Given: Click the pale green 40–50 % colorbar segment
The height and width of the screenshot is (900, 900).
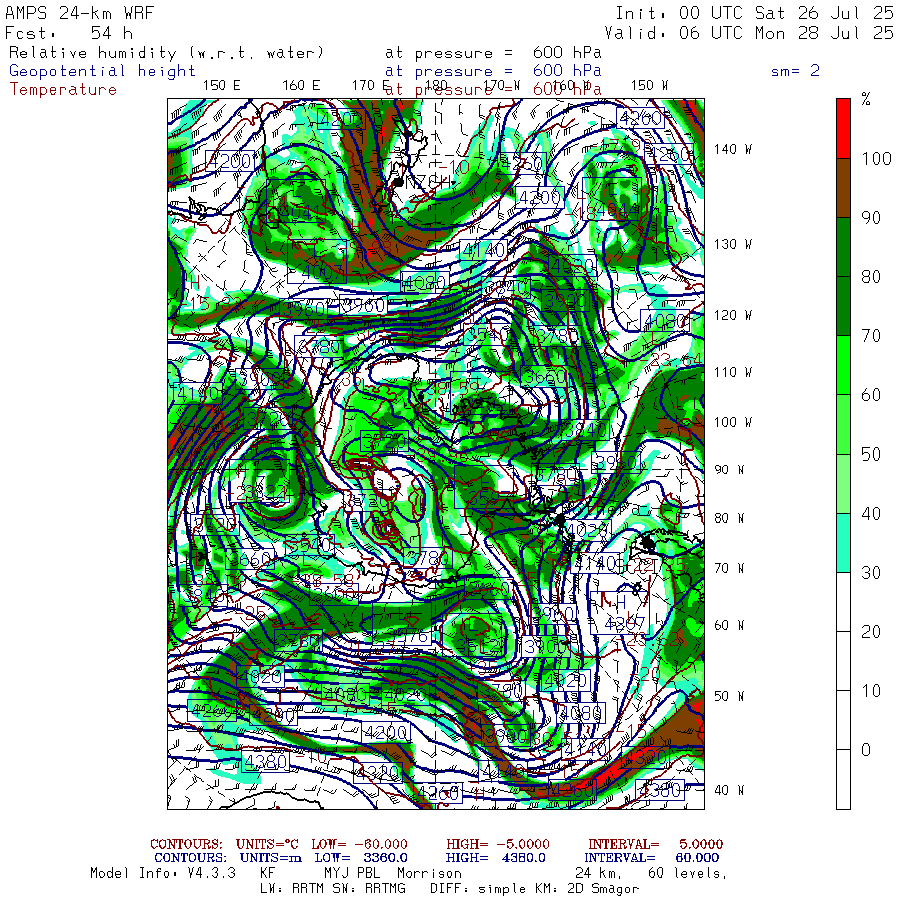Looking at the screenshot, I should (843, 483).
